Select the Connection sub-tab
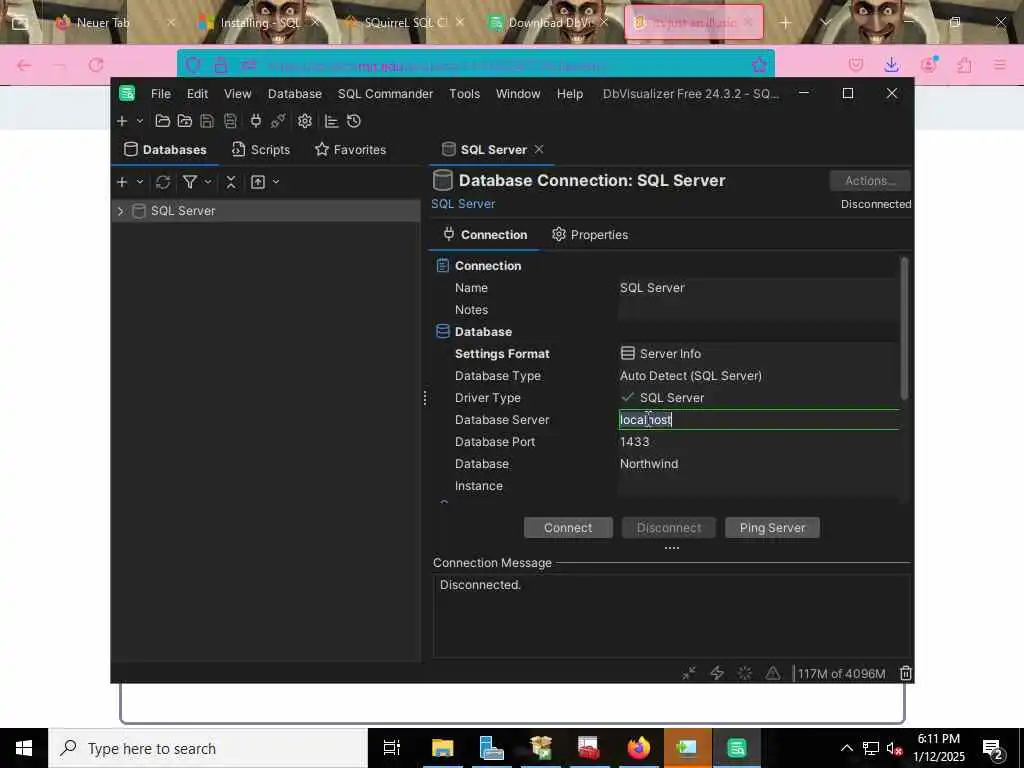The width and height of the screenshot is (1024, 768). click(x=485, y=234)
